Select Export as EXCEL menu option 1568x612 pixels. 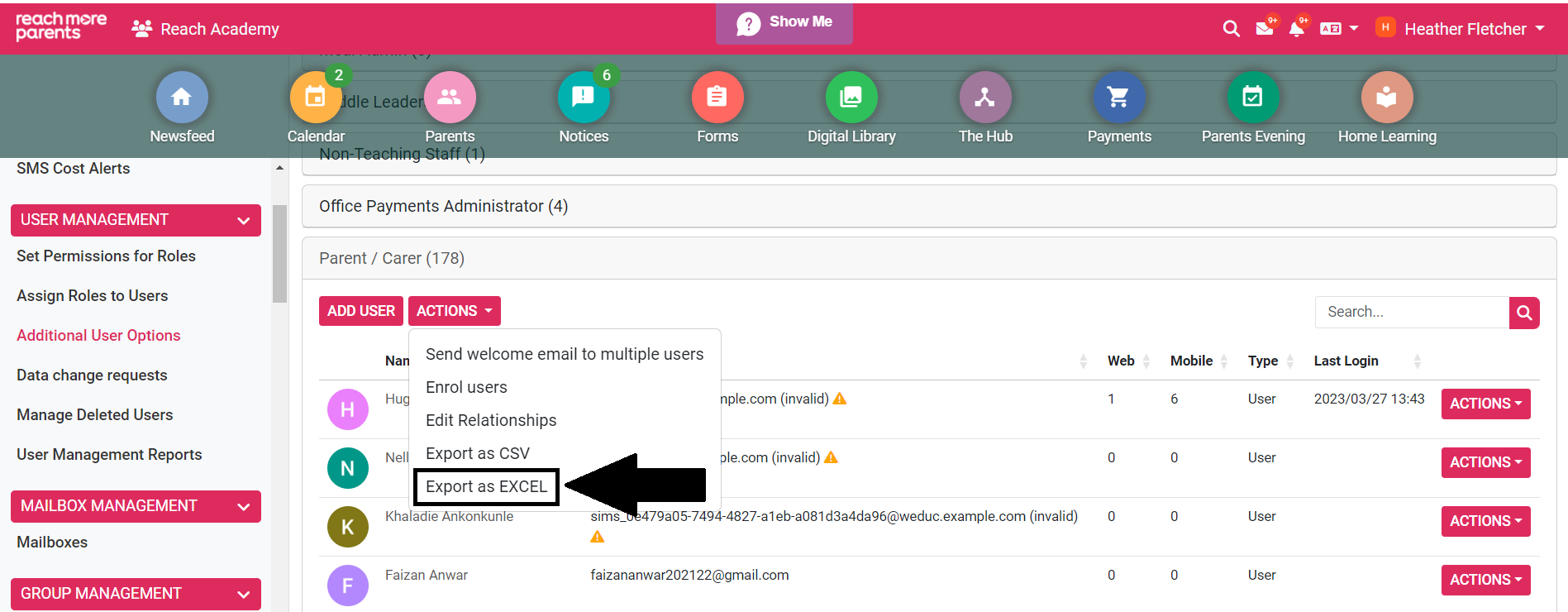click(x=486, y=487)
